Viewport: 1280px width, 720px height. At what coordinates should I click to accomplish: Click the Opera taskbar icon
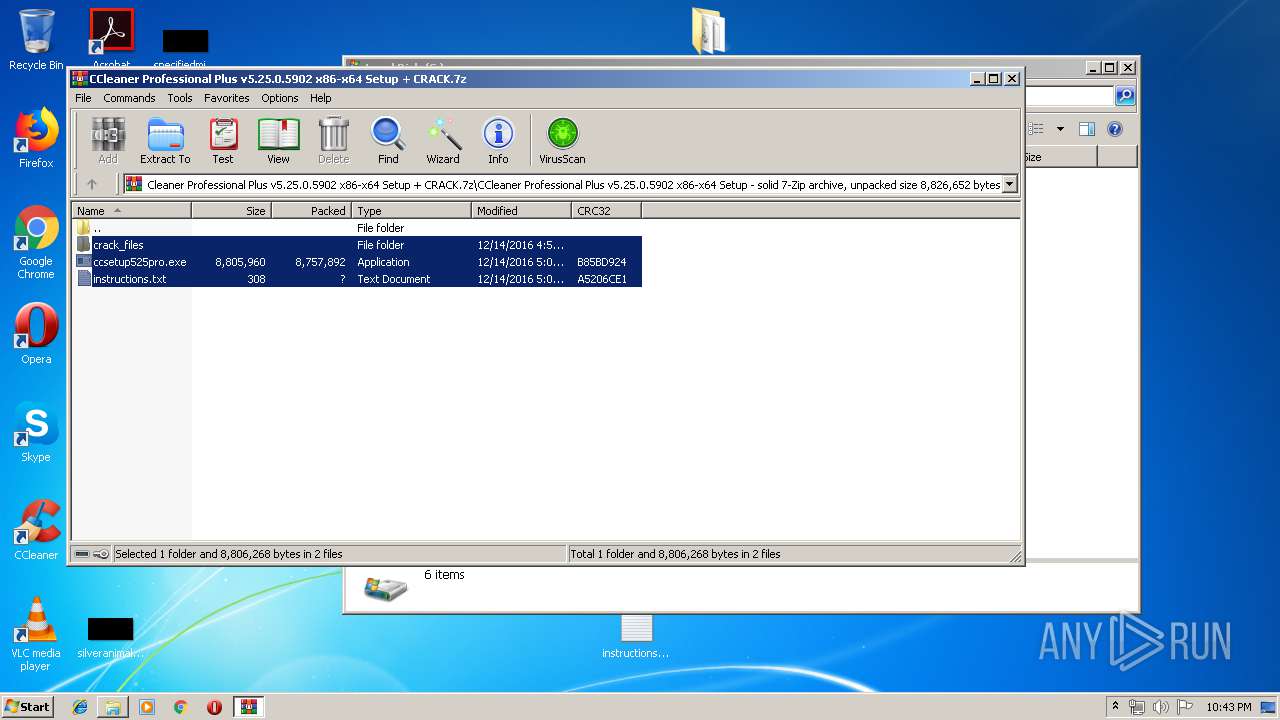click(x=214, y=707)
